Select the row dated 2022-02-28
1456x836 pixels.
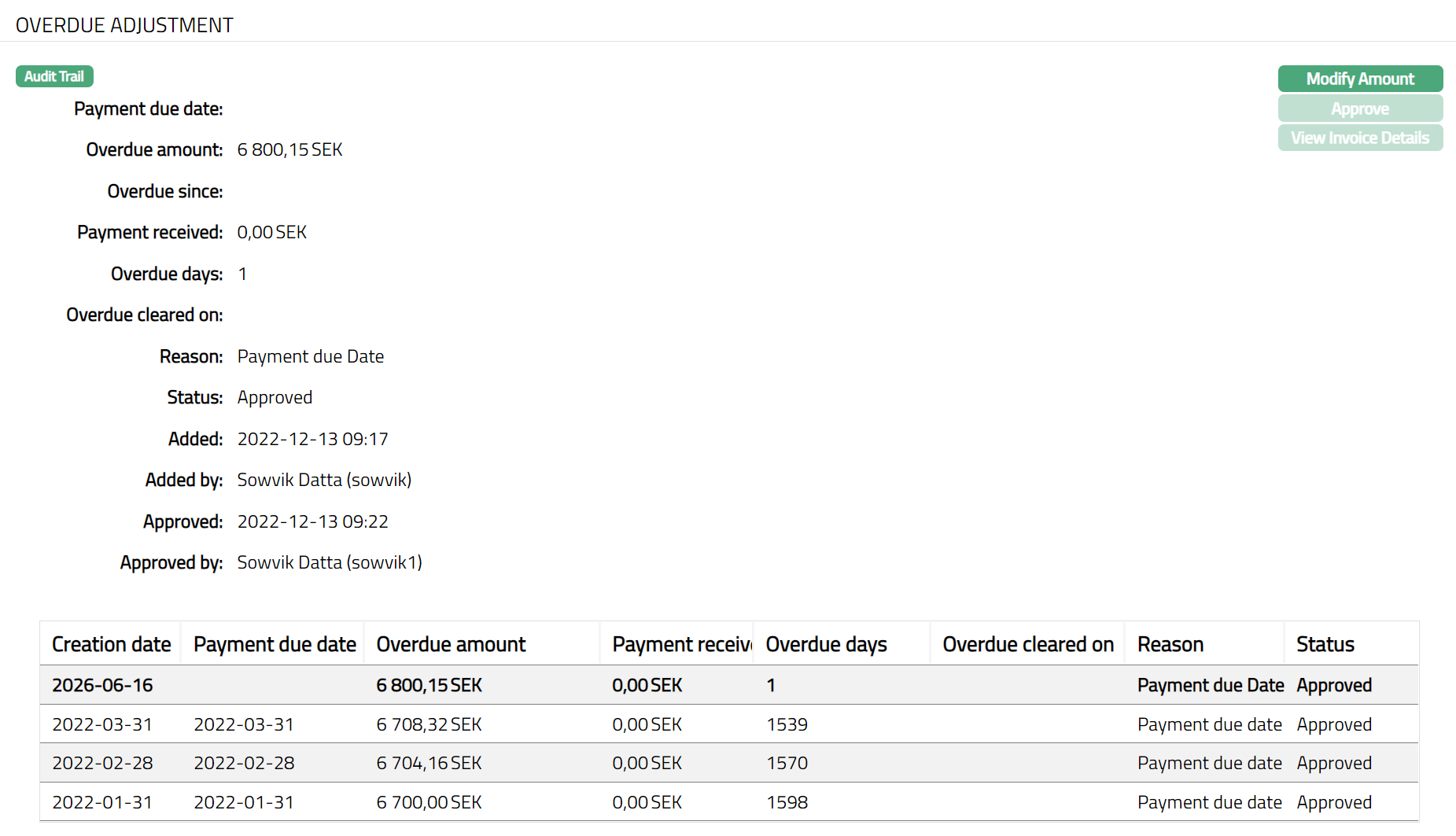(102, 763)
